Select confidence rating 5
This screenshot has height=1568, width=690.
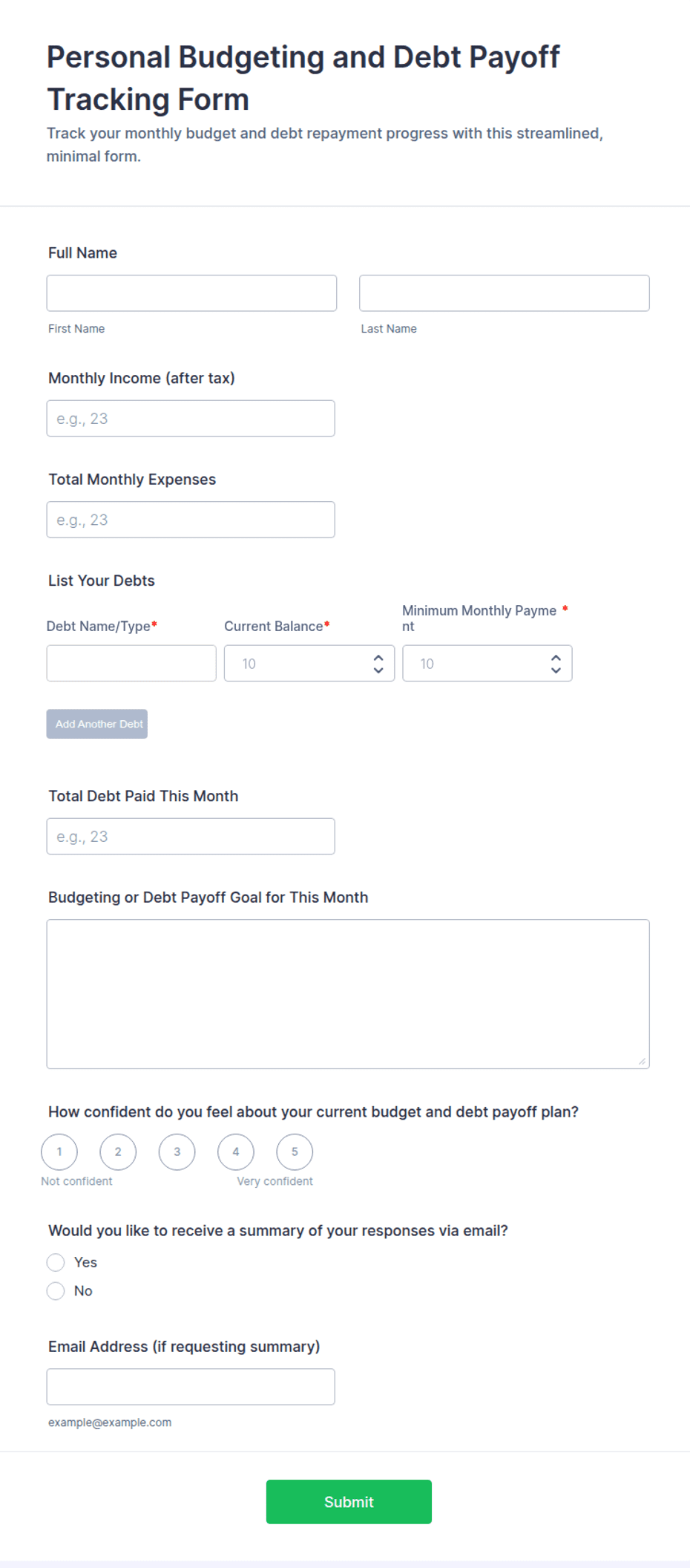pos(295,1151)
